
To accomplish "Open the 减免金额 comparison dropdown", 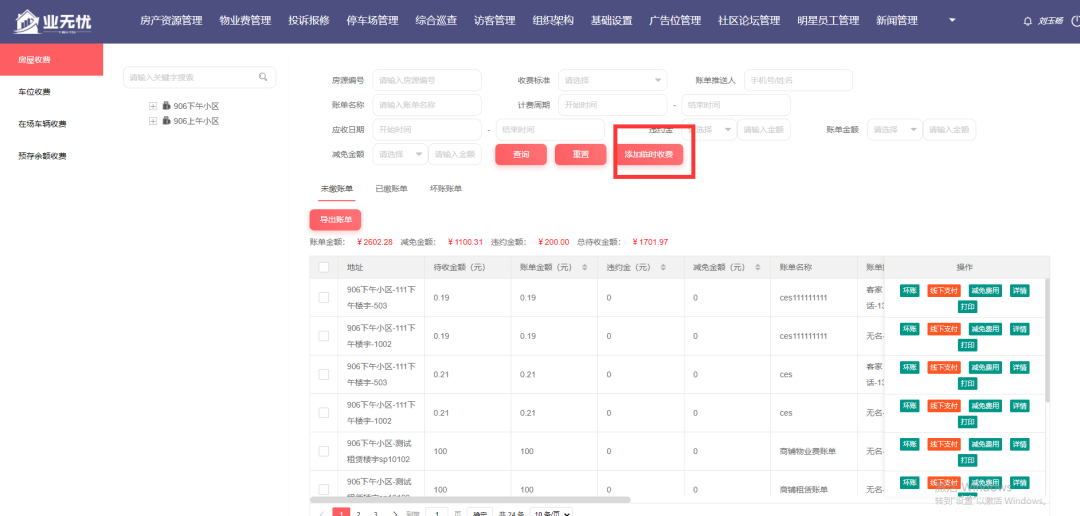I will pyautogui.click(x=400, y=154).
